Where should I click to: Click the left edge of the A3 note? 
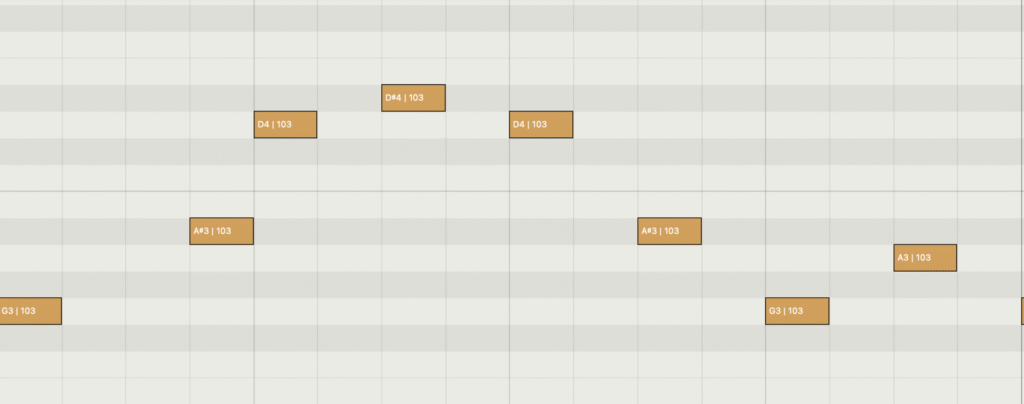tap(895, 258)
